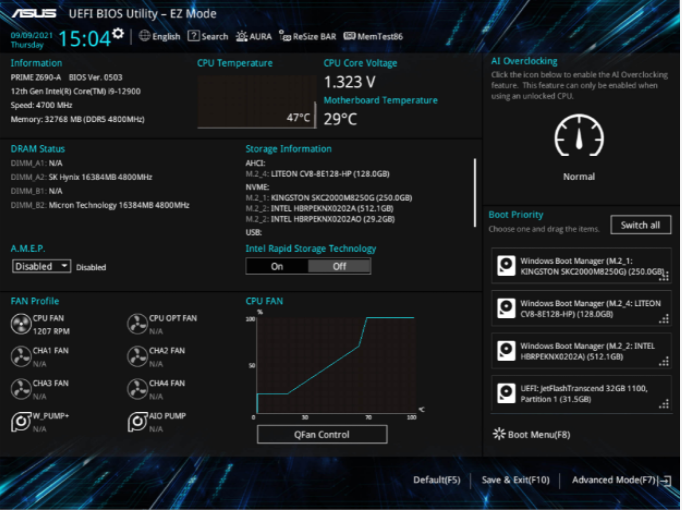Image resolution: width=682 pixels, height=510 pixels.
Task: Click the Boot Menu star icon
Action: pyautogui.click(x=499, y=434)
